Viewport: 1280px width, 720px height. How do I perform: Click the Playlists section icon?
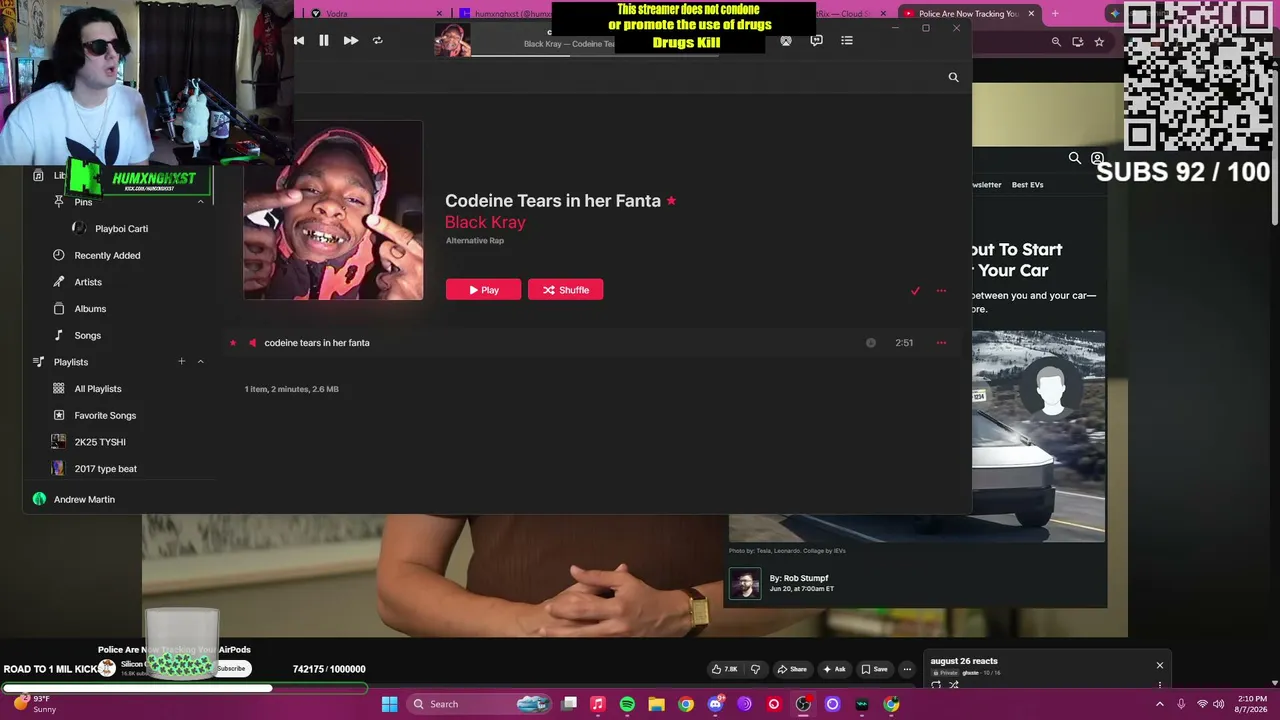(39, 362)
